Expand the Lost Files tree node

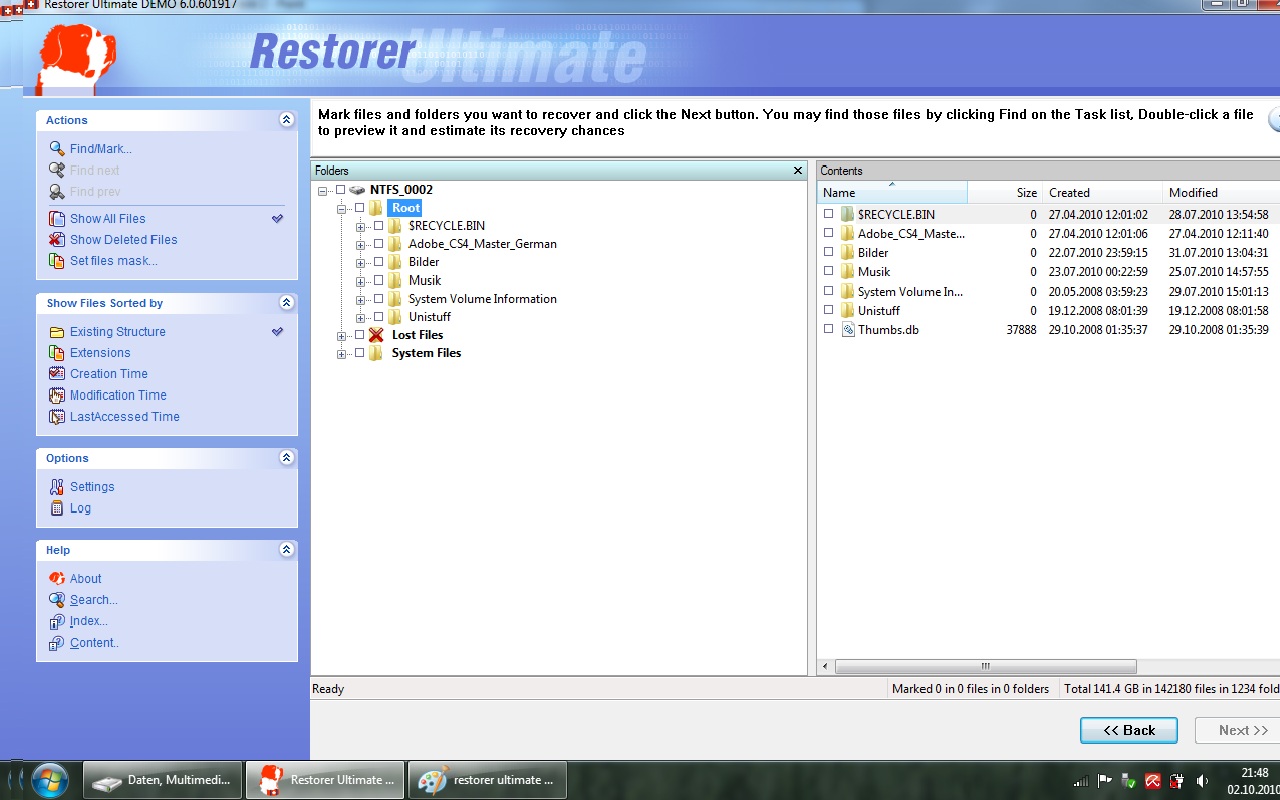[x=341, y=335]
